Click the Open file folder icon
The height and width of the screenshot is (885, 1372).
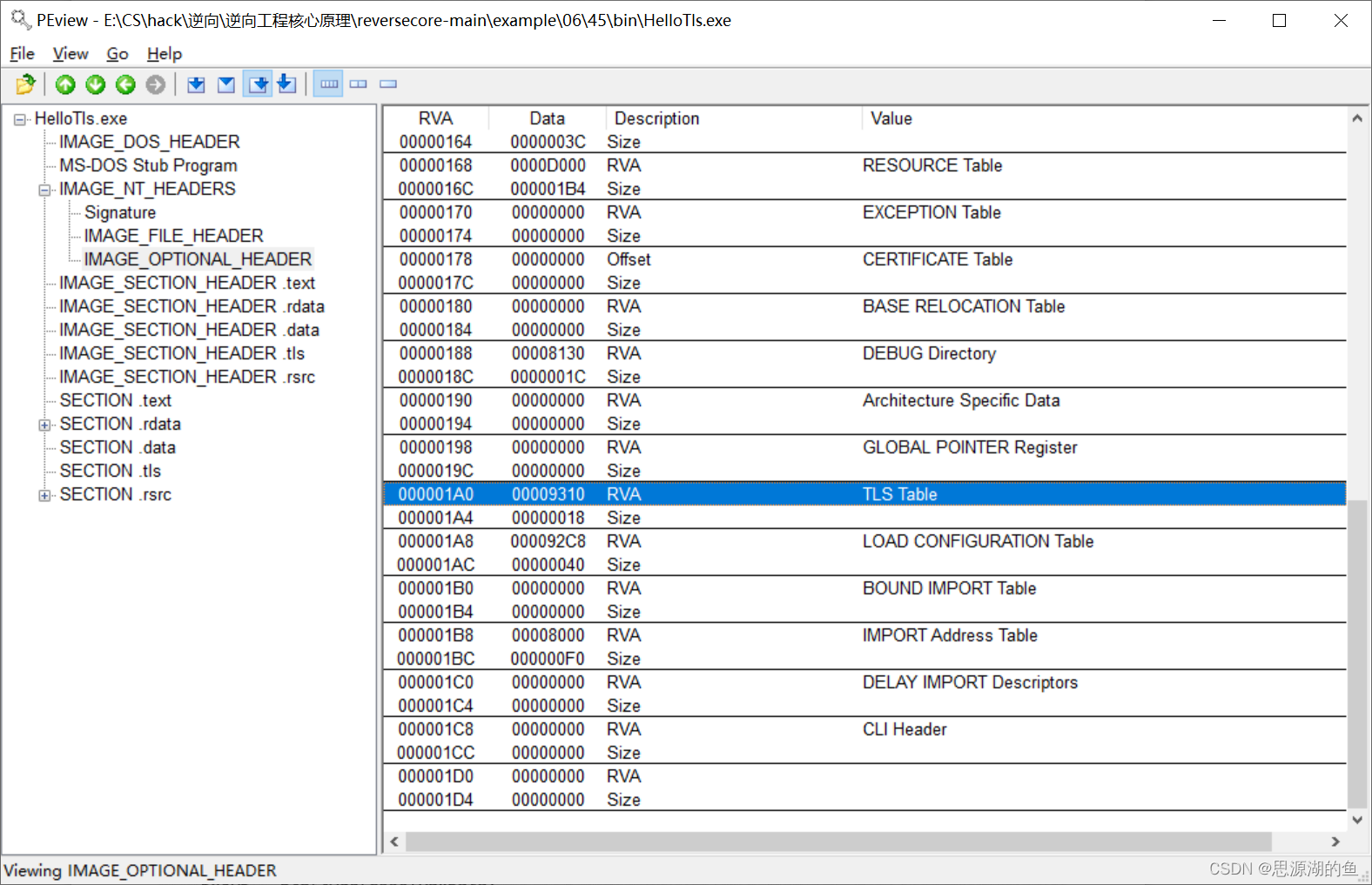point(25,84)
